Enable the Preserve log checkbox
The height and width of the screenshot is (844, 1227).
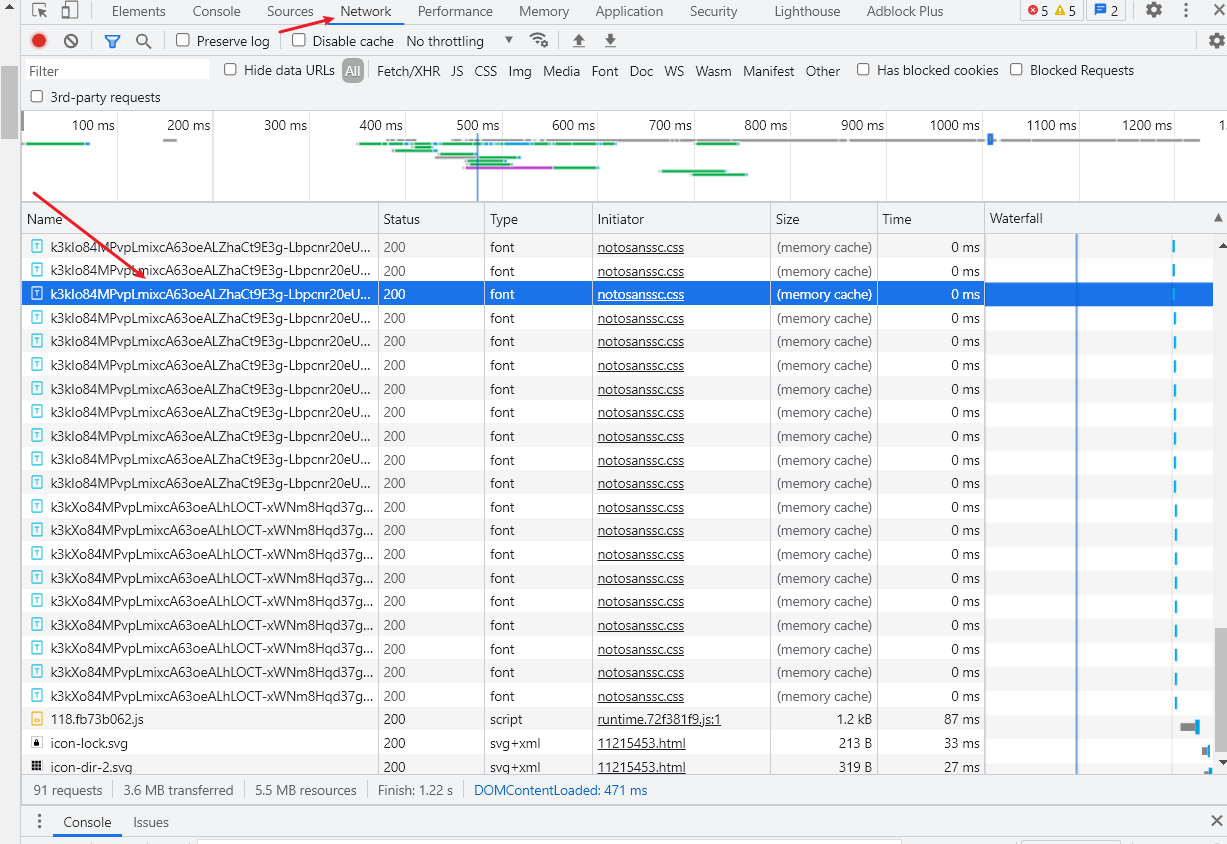183,41
